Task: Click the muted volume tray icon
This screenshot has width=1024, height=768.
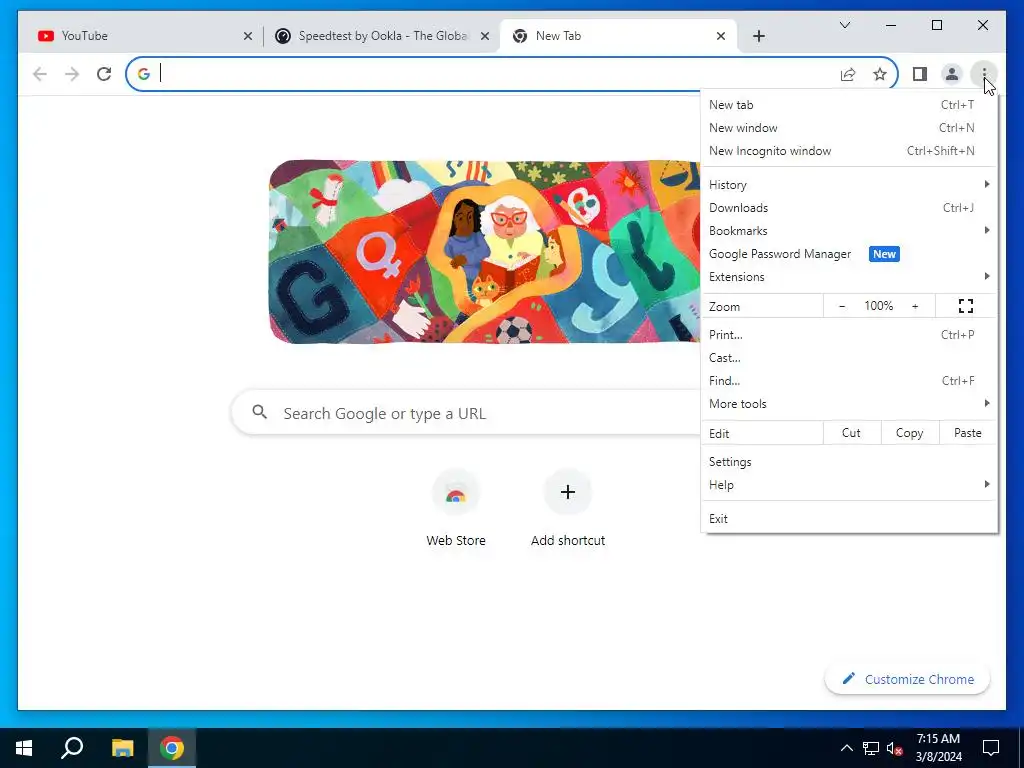Action: tap(894, 748)
